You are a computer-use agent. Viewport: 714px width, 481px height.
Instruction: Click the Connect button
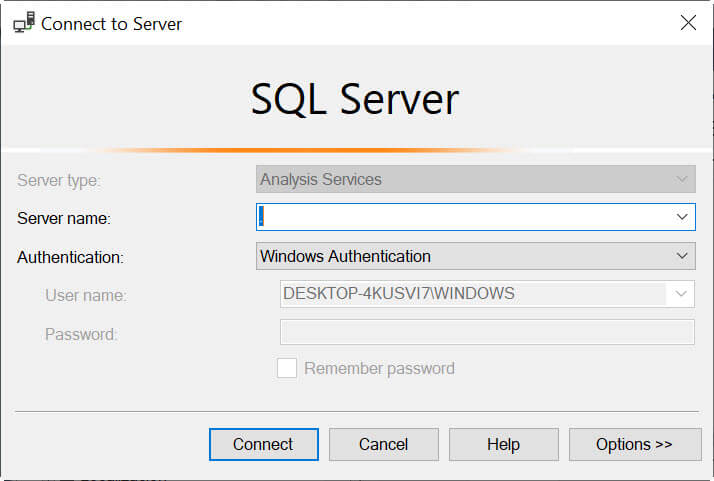click(x=263, y=444)
